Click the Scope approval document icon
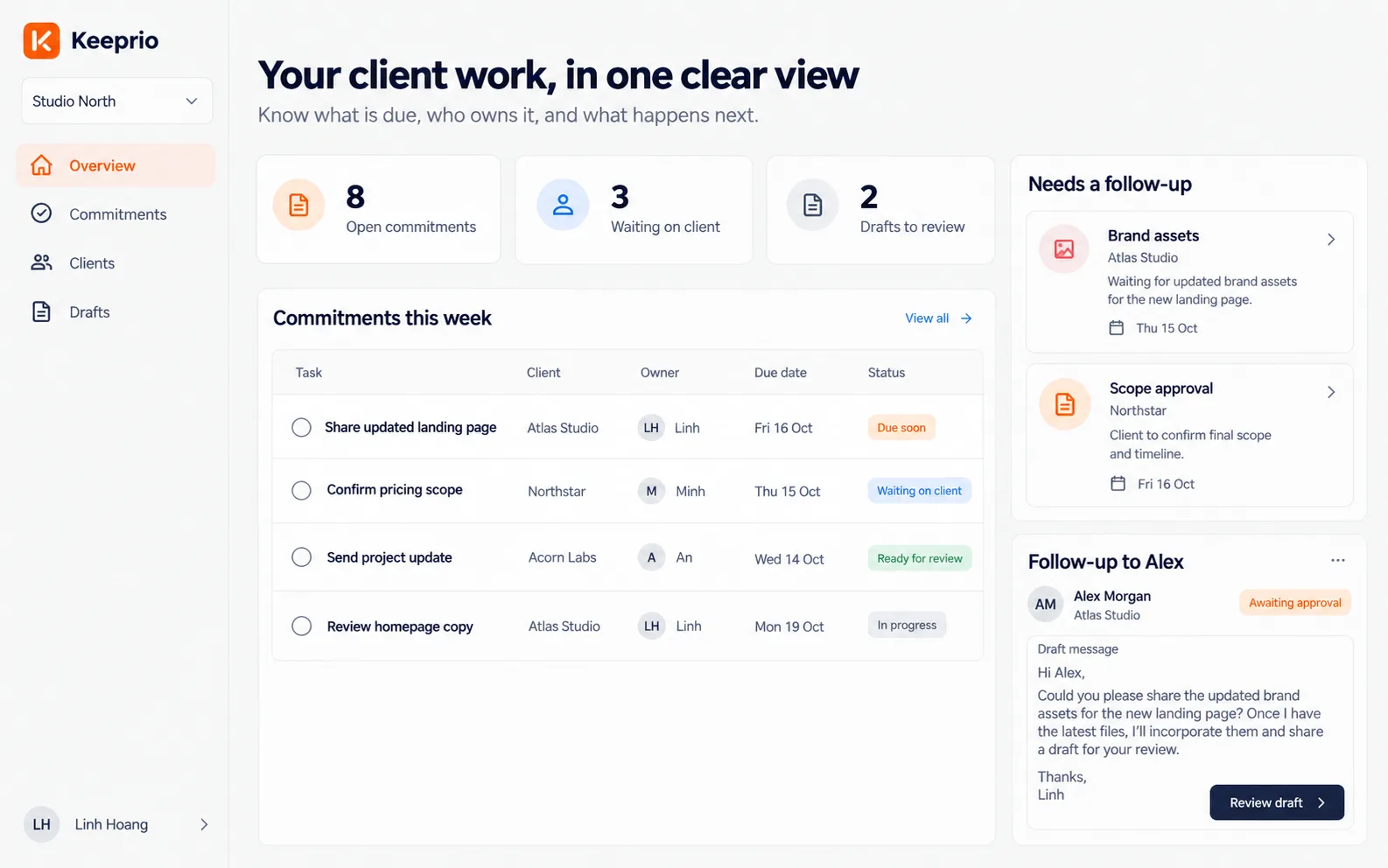This screenshot has width=1388, height=868. point(1065,404)
